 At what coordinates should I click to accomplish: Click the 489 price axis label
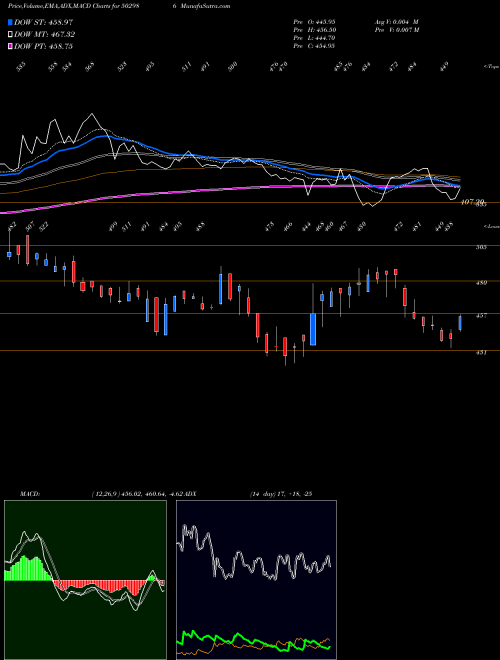481,283
